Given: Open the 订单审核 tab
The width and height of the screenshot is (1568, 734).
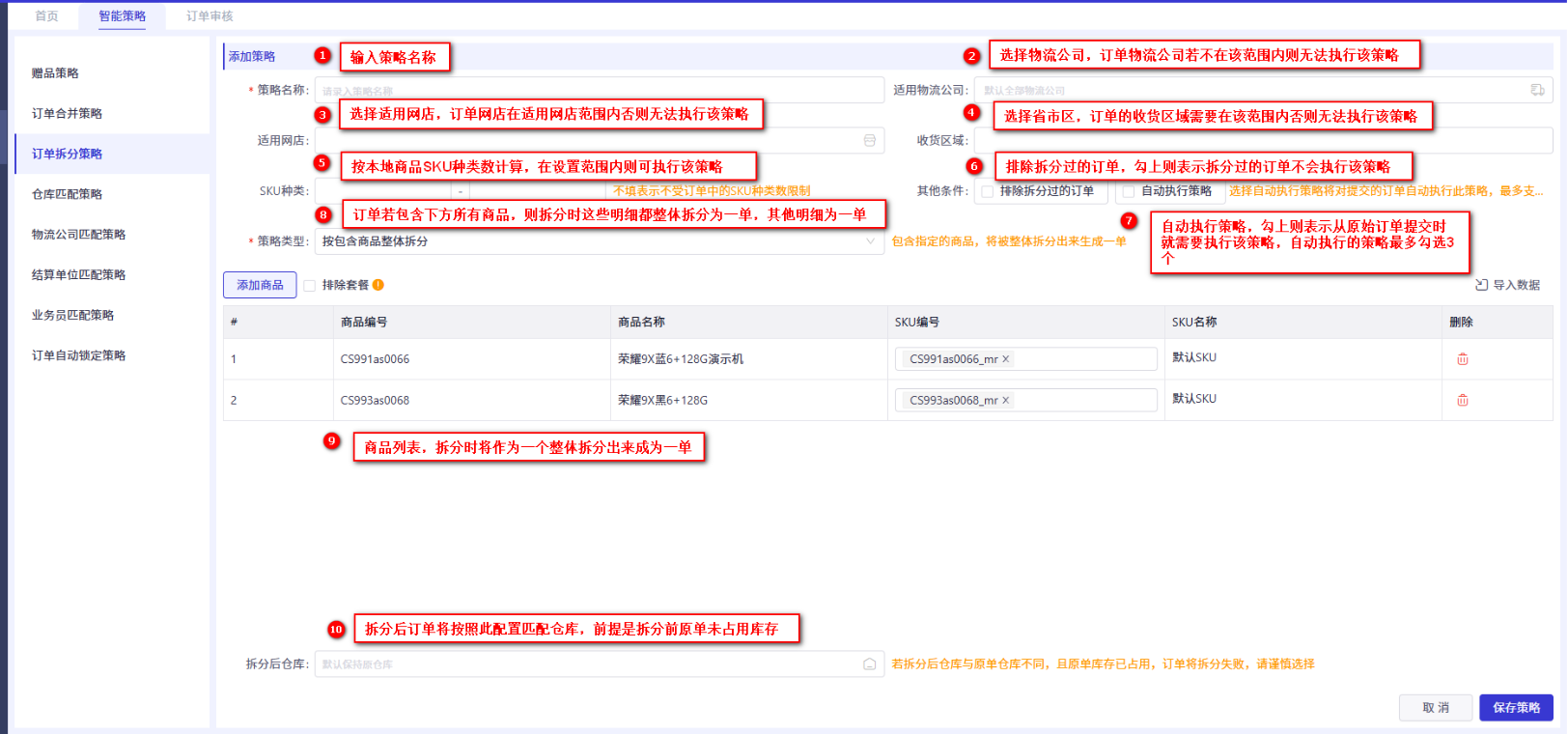Looking at the screenshot, I should tap(210, 16).
